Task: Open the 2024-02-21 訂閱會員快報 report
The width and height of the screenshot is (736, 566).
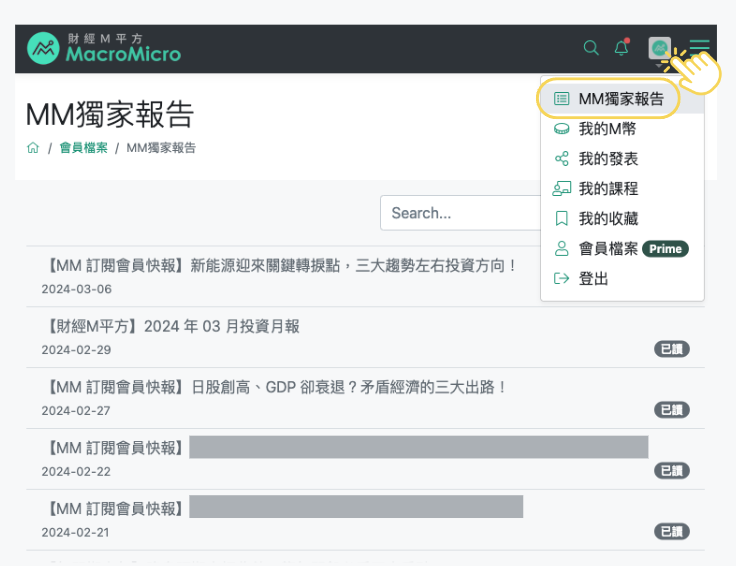Action: click(365, 520)
